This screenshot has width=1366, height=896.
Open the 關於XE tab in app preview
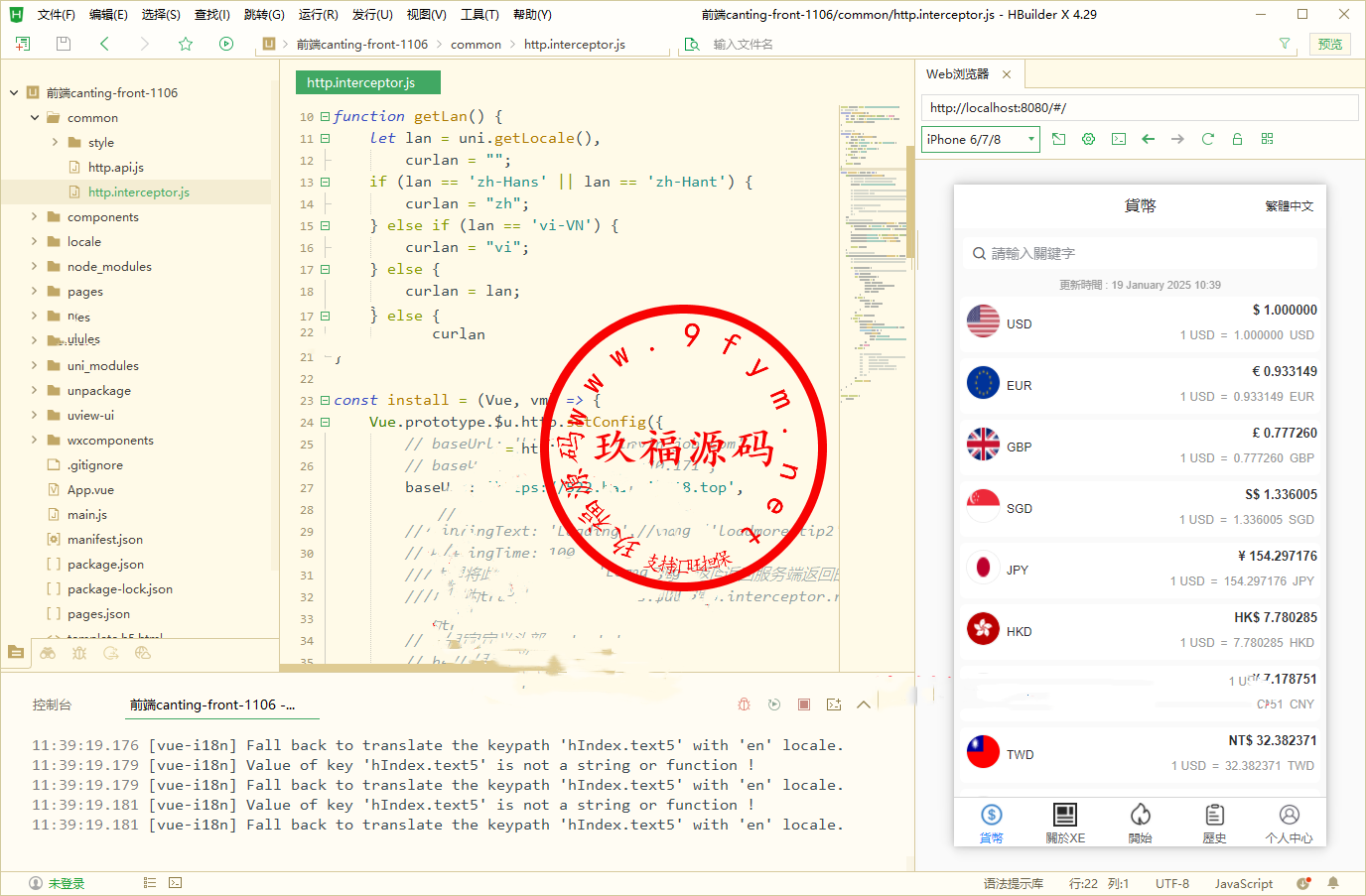coord(1065,824)
